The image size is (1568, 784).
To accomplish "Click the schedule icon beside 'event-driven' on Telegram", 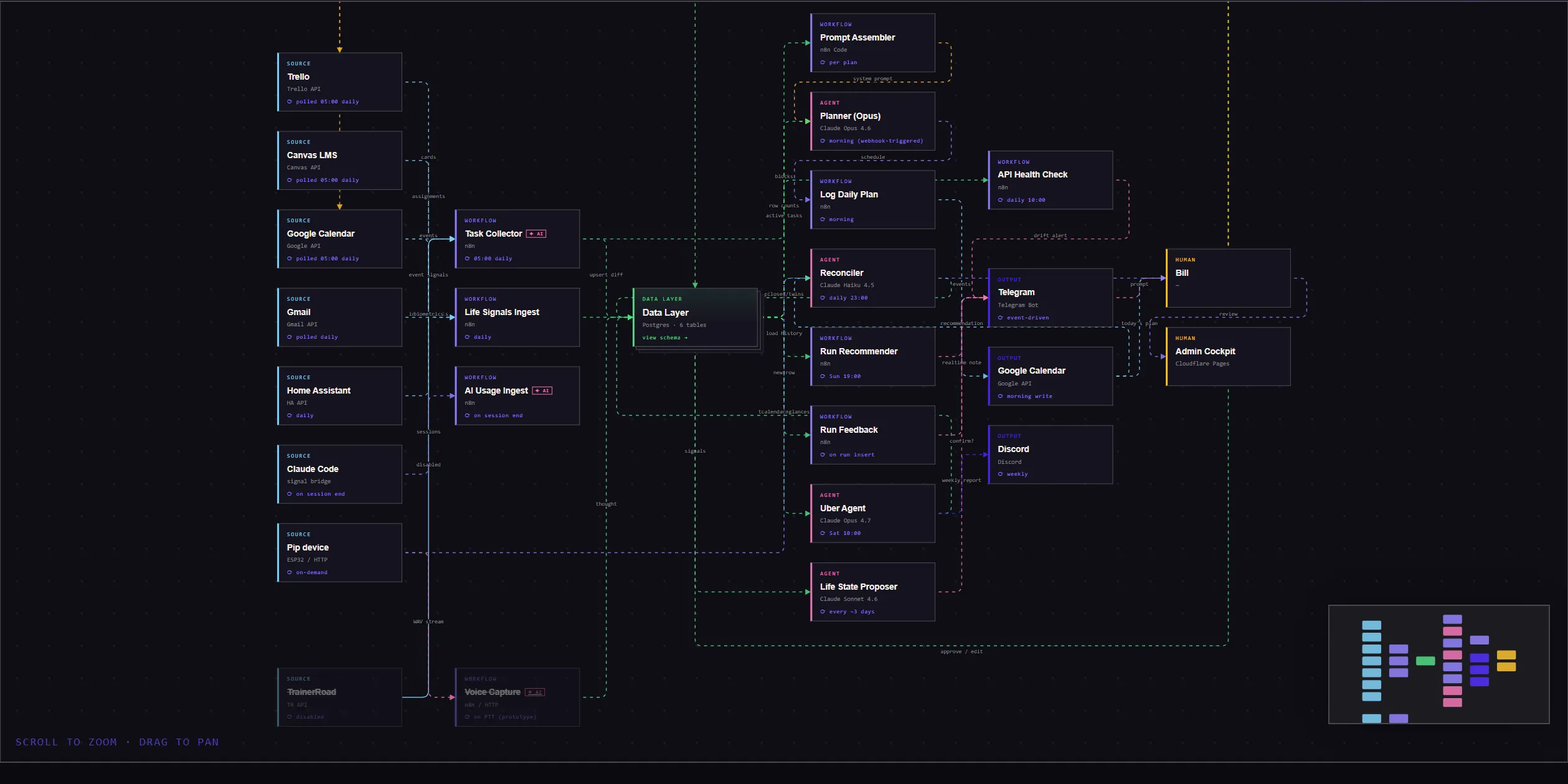I will [x=1001, y=318].
